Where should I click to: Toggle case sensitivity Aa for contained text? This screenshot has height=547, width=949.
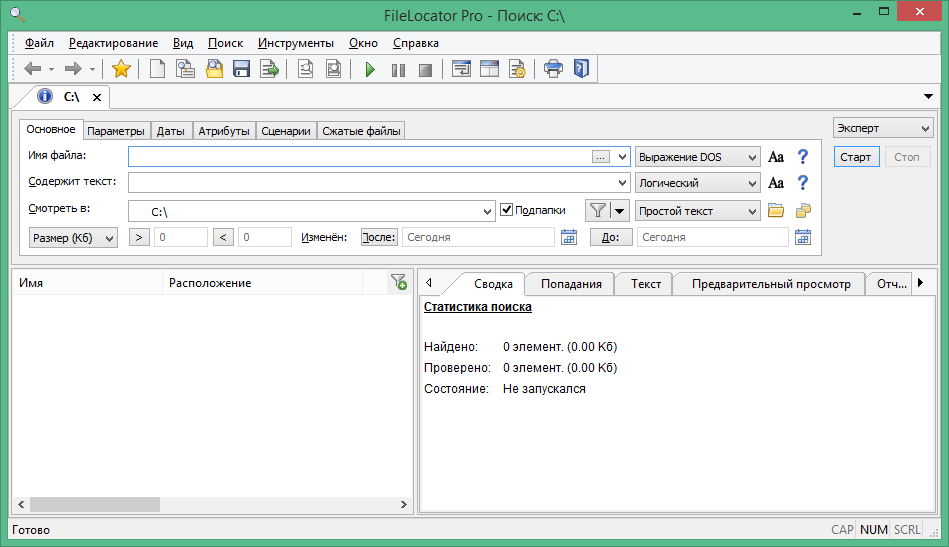(x=776, y=183)
